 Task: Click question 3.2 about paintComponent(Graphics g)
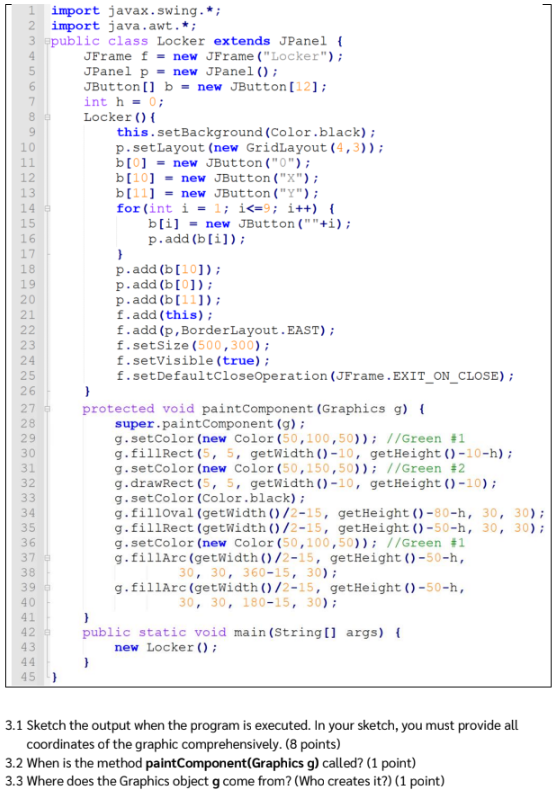coord(211,764)
